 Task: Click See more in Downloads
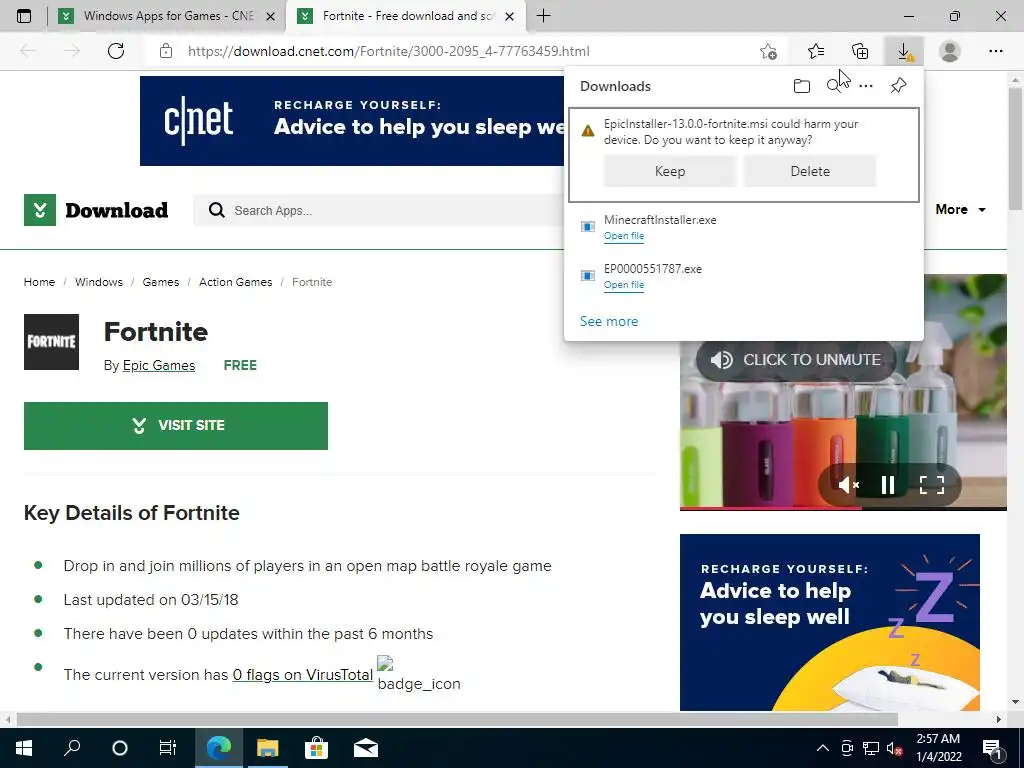[609, 321]
